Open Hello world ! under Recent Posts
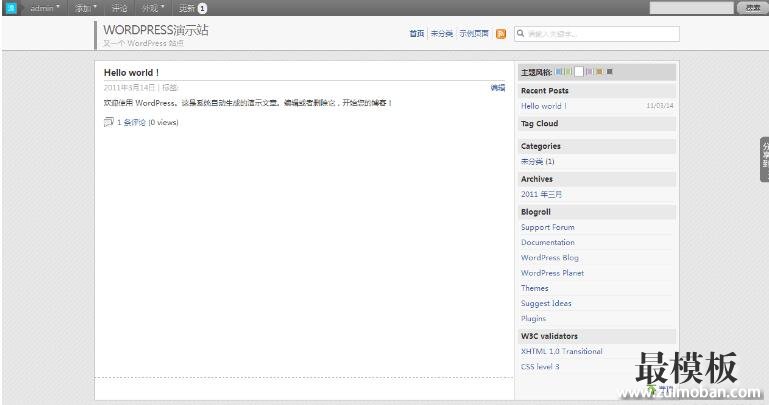The height and width of the screenshot is (405, 769). [543, 106]
